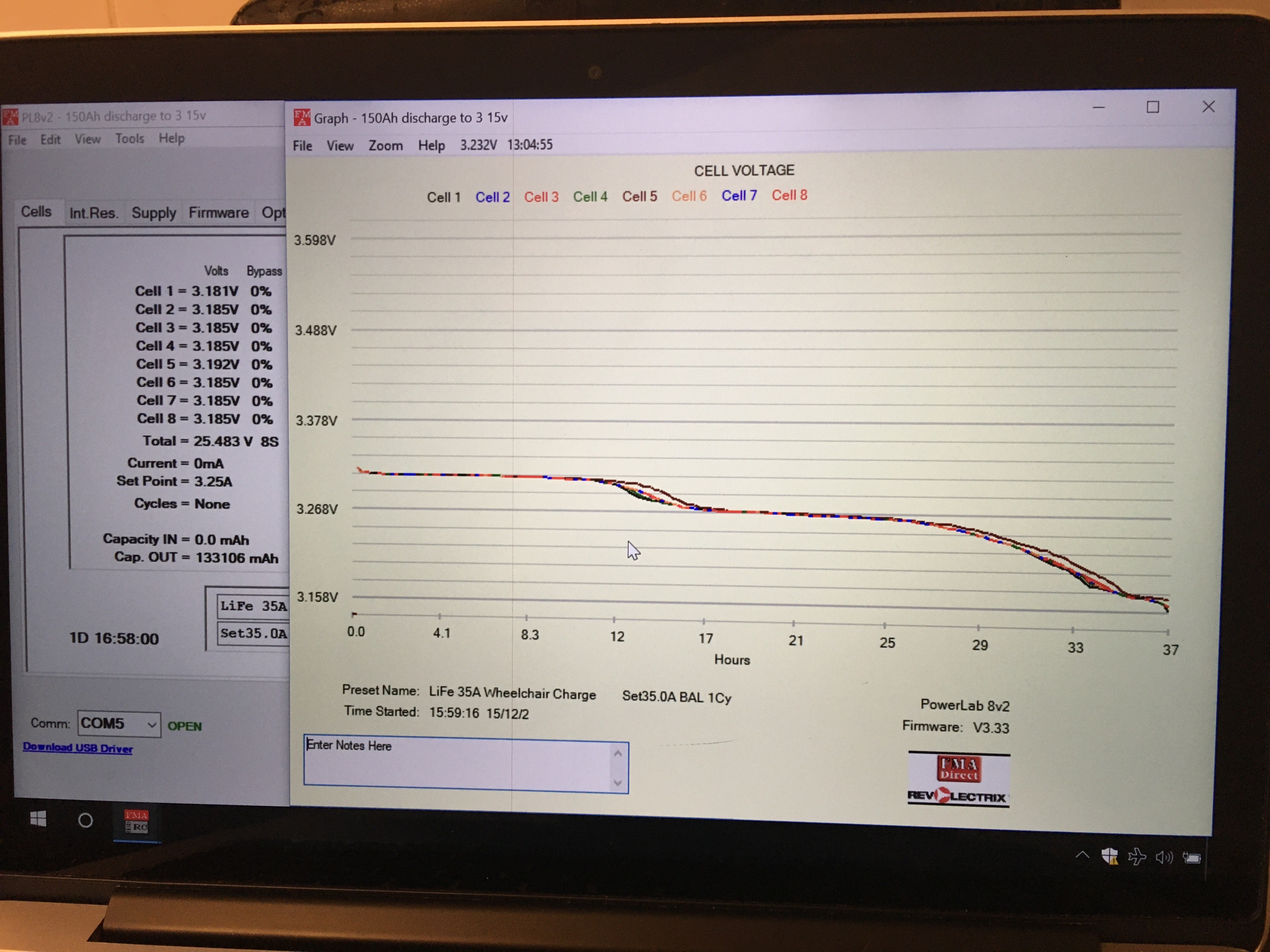This screenshot has height=952, width=1270.
Task: Click the 3.598V axis label
Action: 315,240
